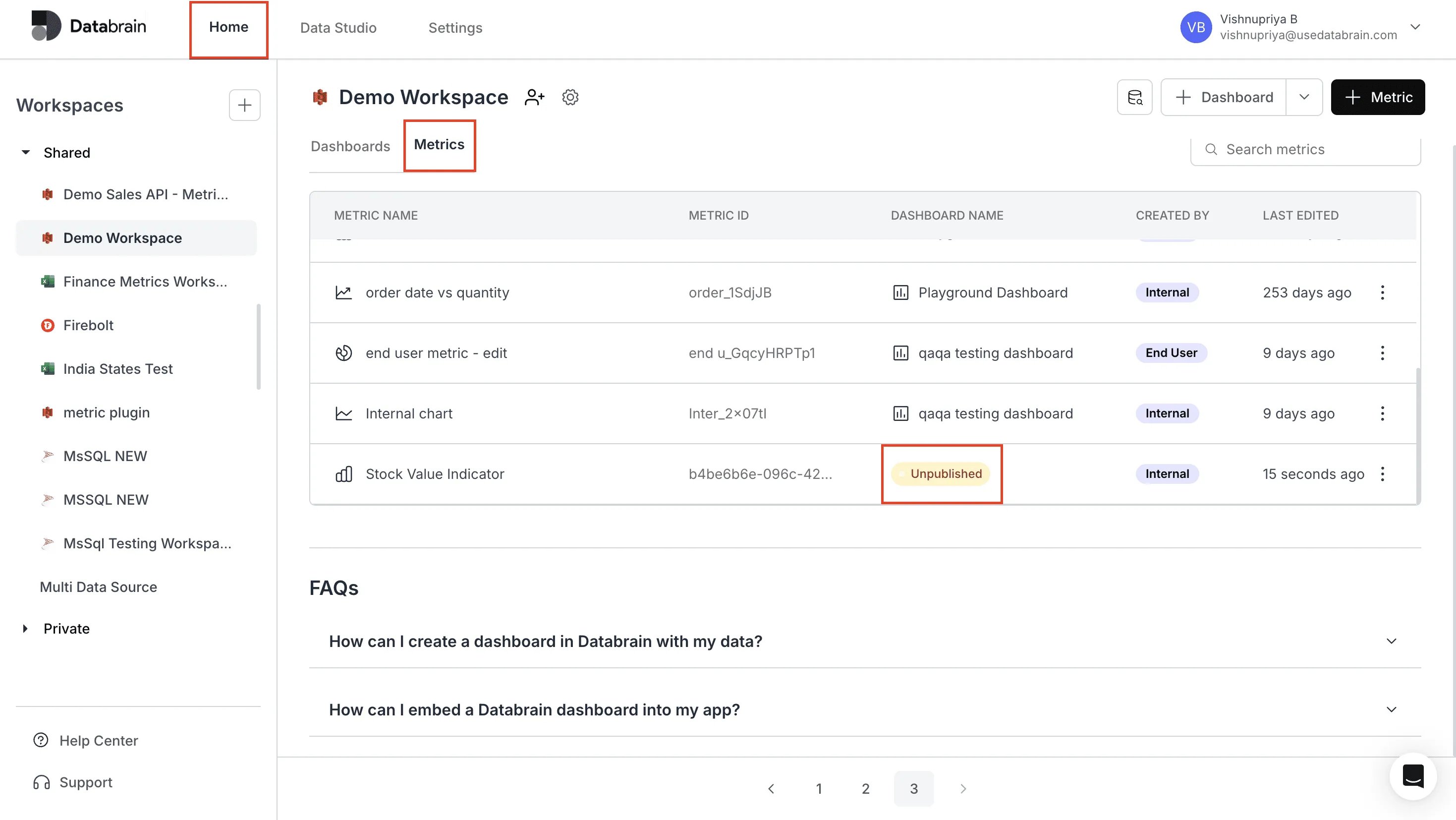Screen dimensions: 1456x820
Task: Open options menu for order date vs quantity
Action: tap(1383, 293)
